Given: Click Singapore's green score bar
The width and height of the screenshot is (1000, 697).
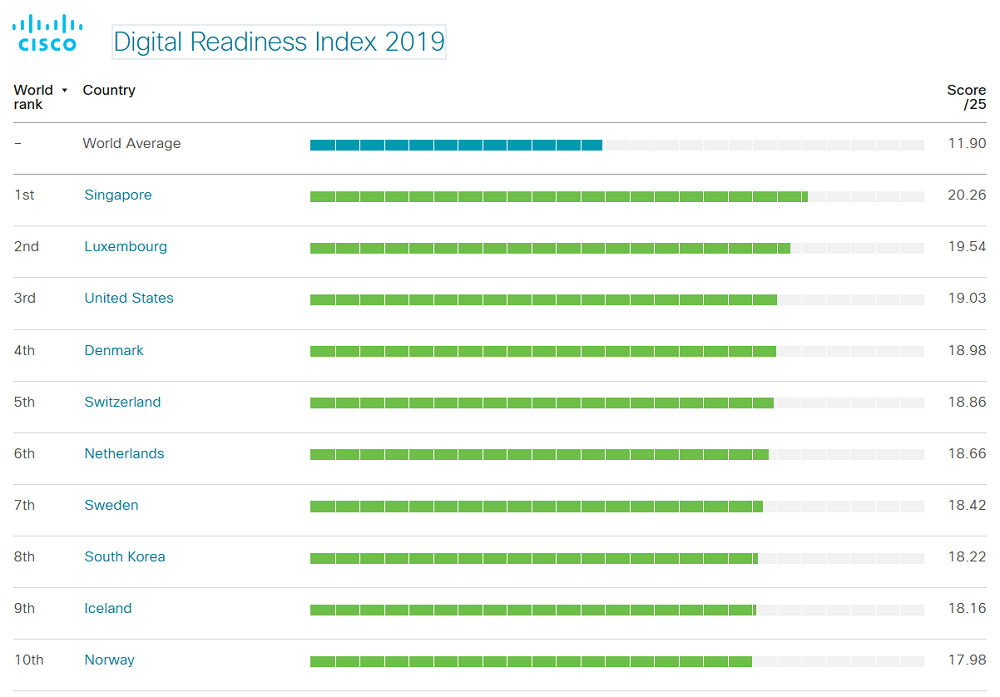Looking at the screenshot, I should (x=559, y=196).
